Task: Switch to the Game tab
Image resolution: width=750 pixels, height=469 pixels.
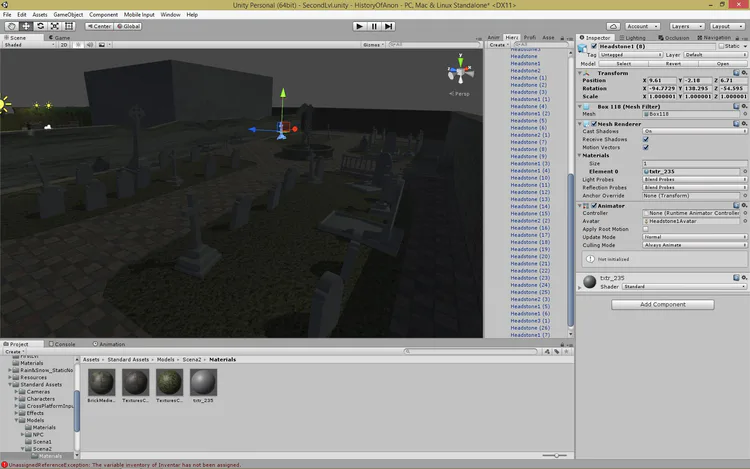Action: pyautogui.click(x=59, y=37)
